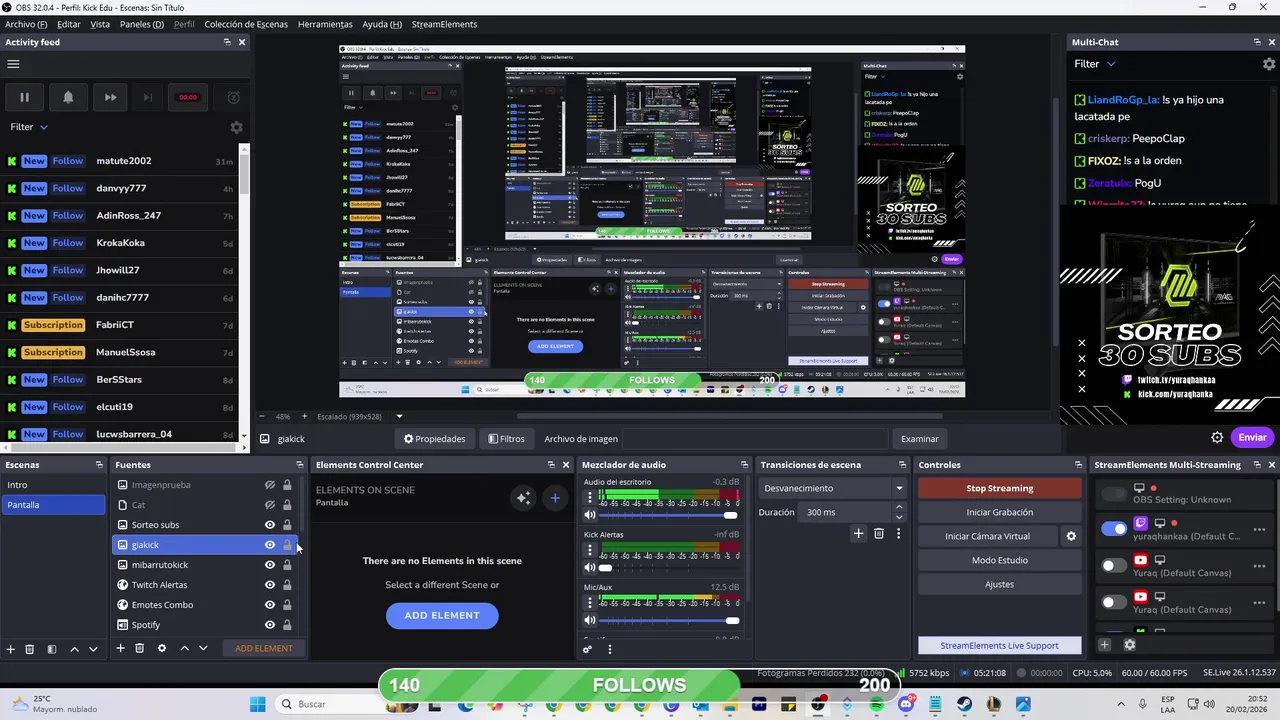Expand the Multi-Chat Filter dropdown
The height and width of the screenshot is (720, 1280).
pyautogui.click(x=1095, y=64)
